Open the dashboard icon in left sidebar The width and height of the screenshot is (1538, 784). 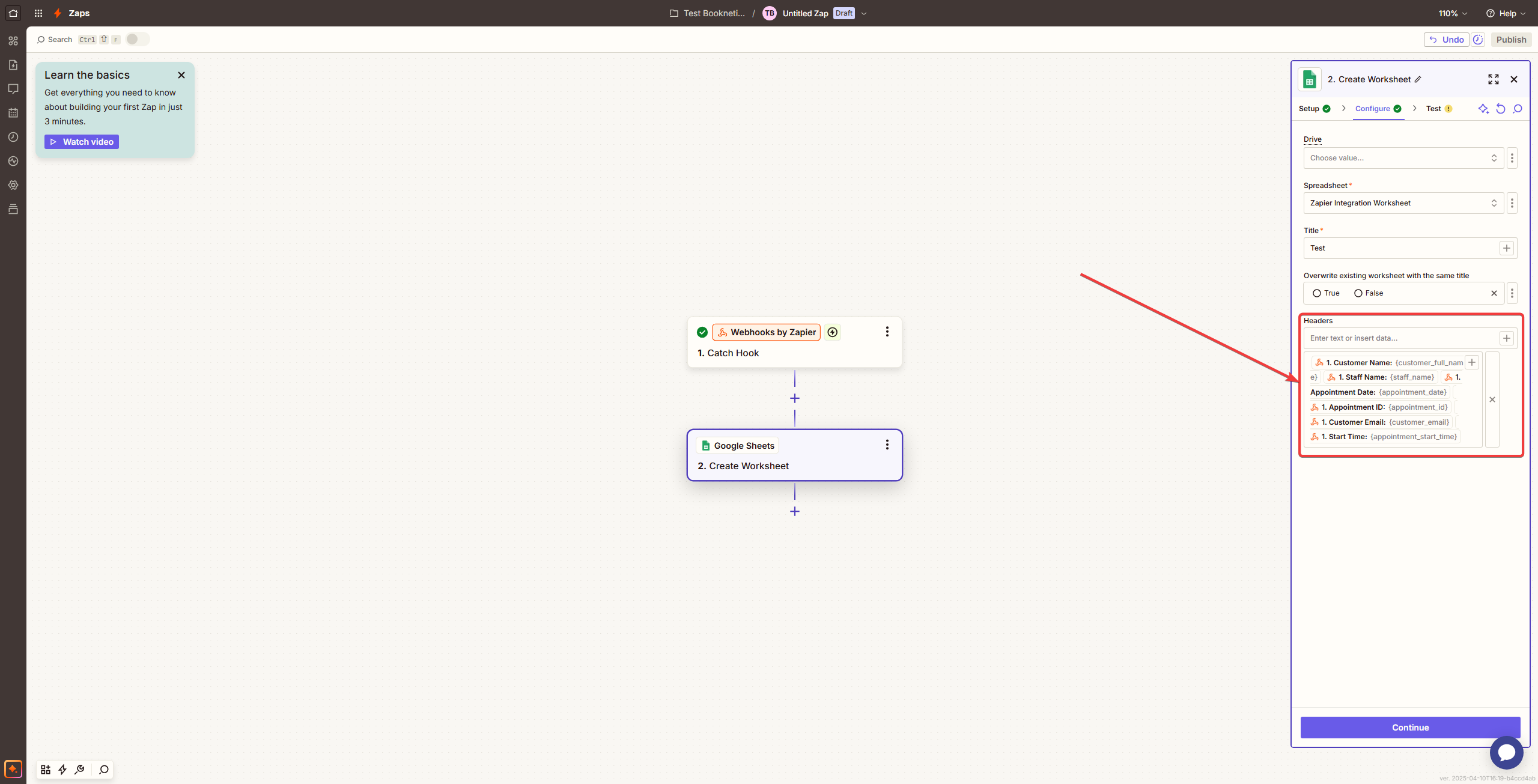point(13,41)
